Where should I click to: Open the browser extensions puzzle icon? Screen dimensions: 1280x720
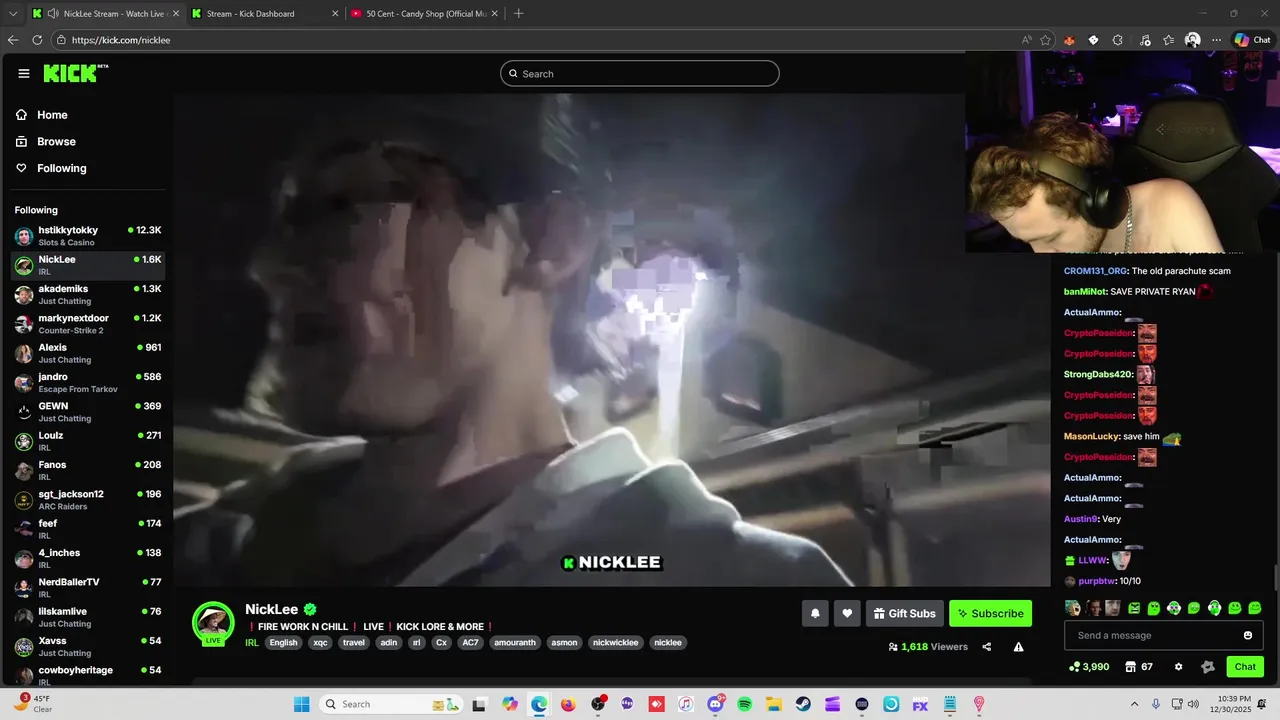tap(1118, 40)
